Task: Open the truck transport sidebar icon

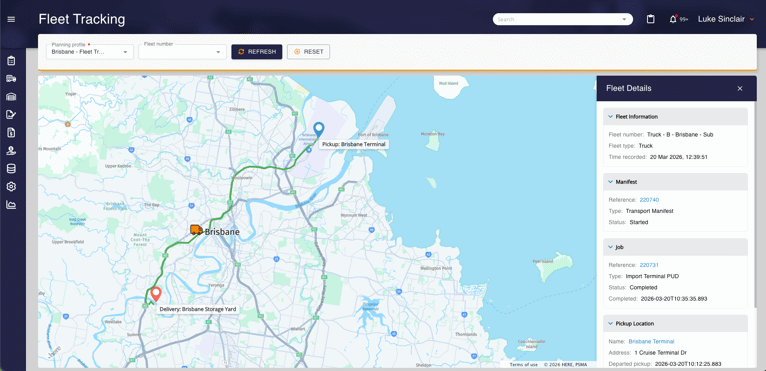Action: click(11, 79)
